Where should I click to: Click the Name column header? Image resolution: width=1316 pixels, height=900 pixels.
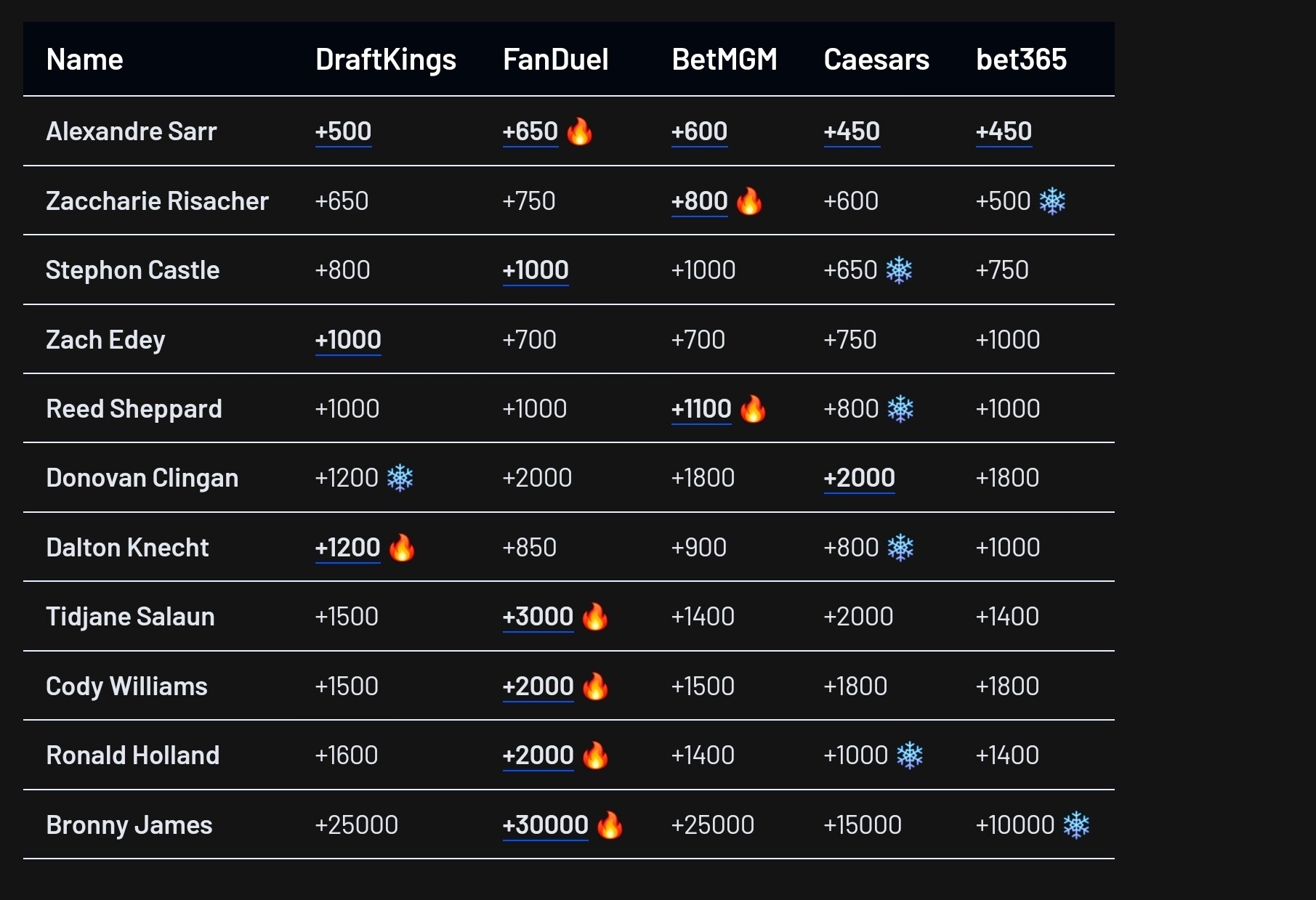[x=84, y=60]
